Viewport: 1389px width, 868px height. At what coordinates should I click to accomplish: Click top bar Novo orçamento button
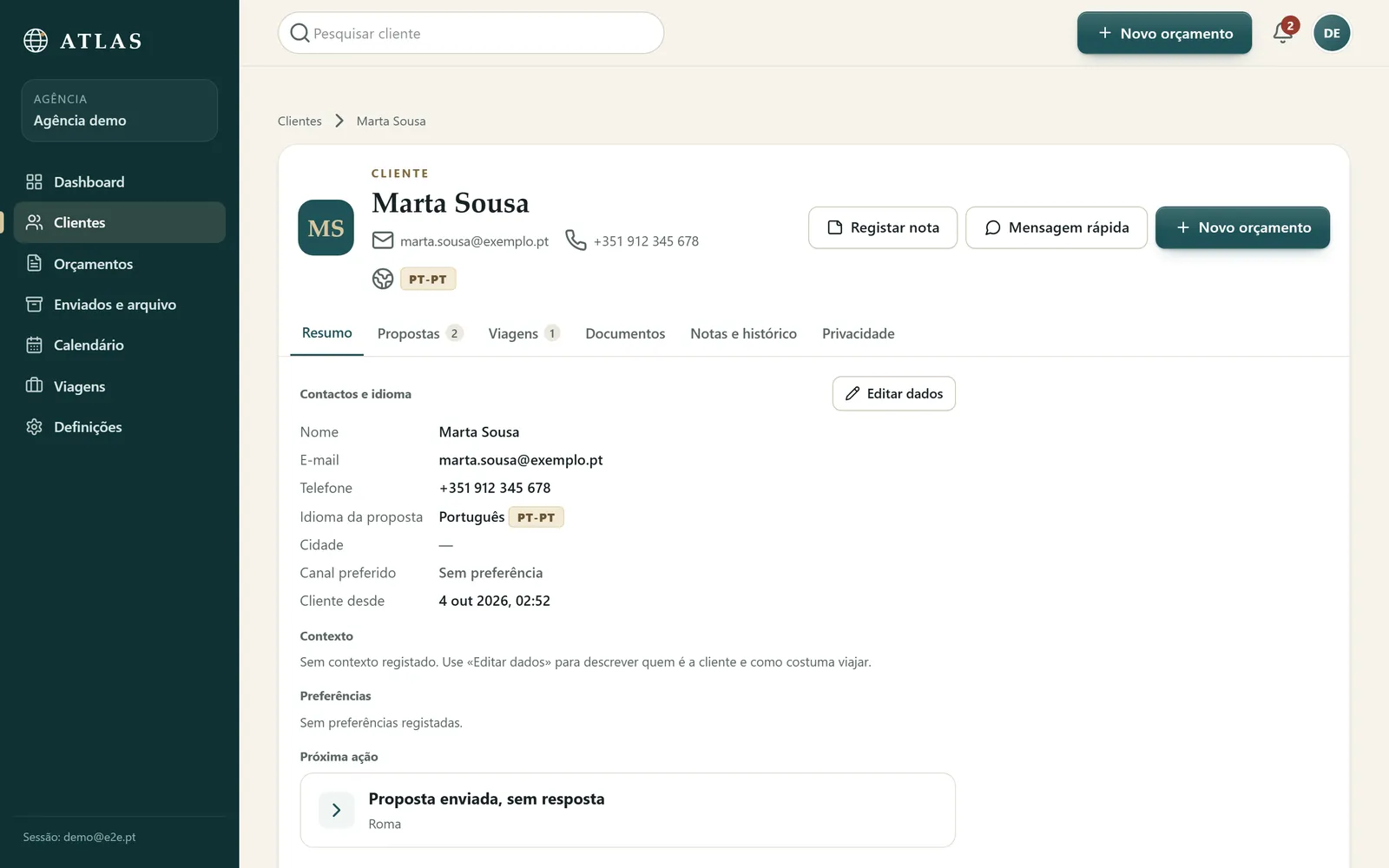1164,33
